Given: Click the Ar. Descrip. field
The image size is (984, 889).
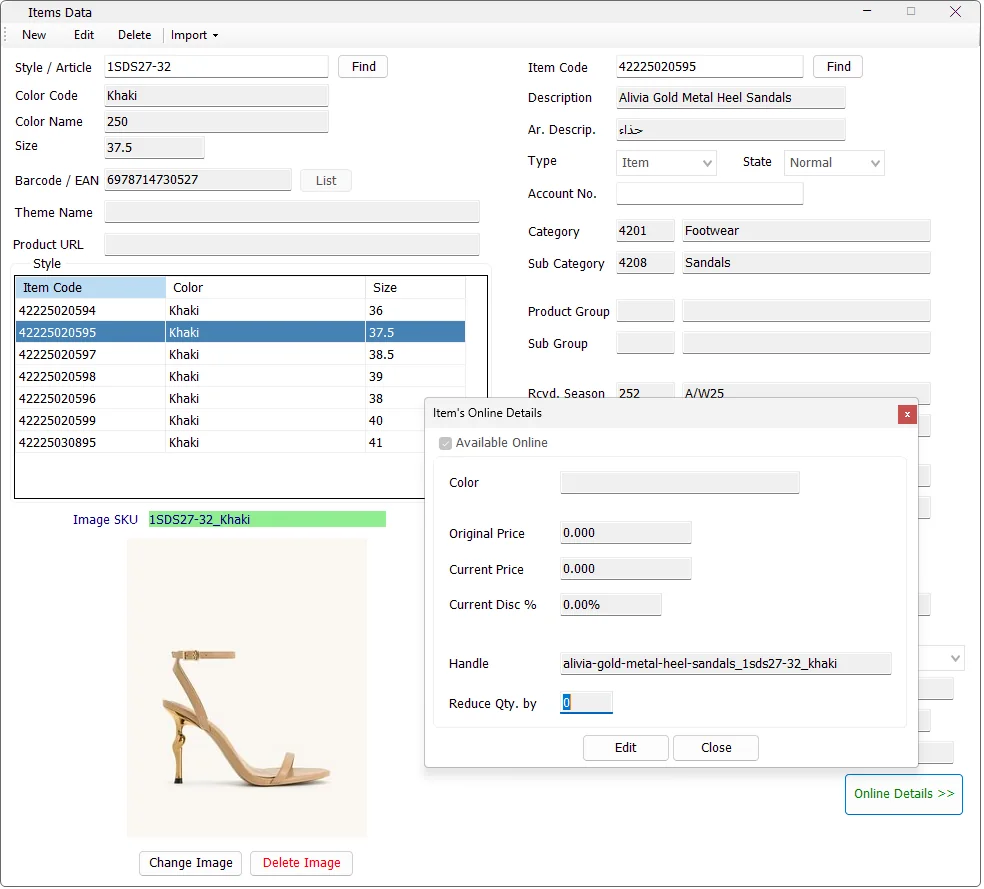Looking at the screenshot, I should 732,130.
